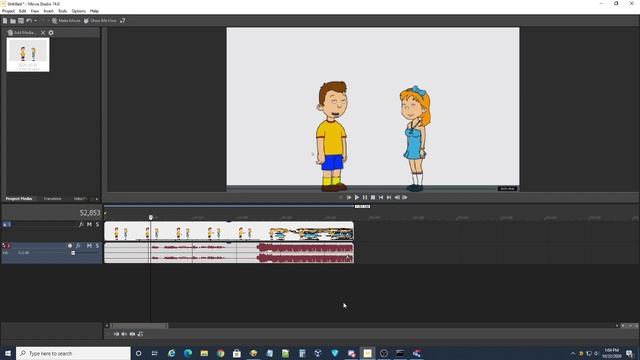
Task: Select the video track header number
Action: (x=7, y=224)
